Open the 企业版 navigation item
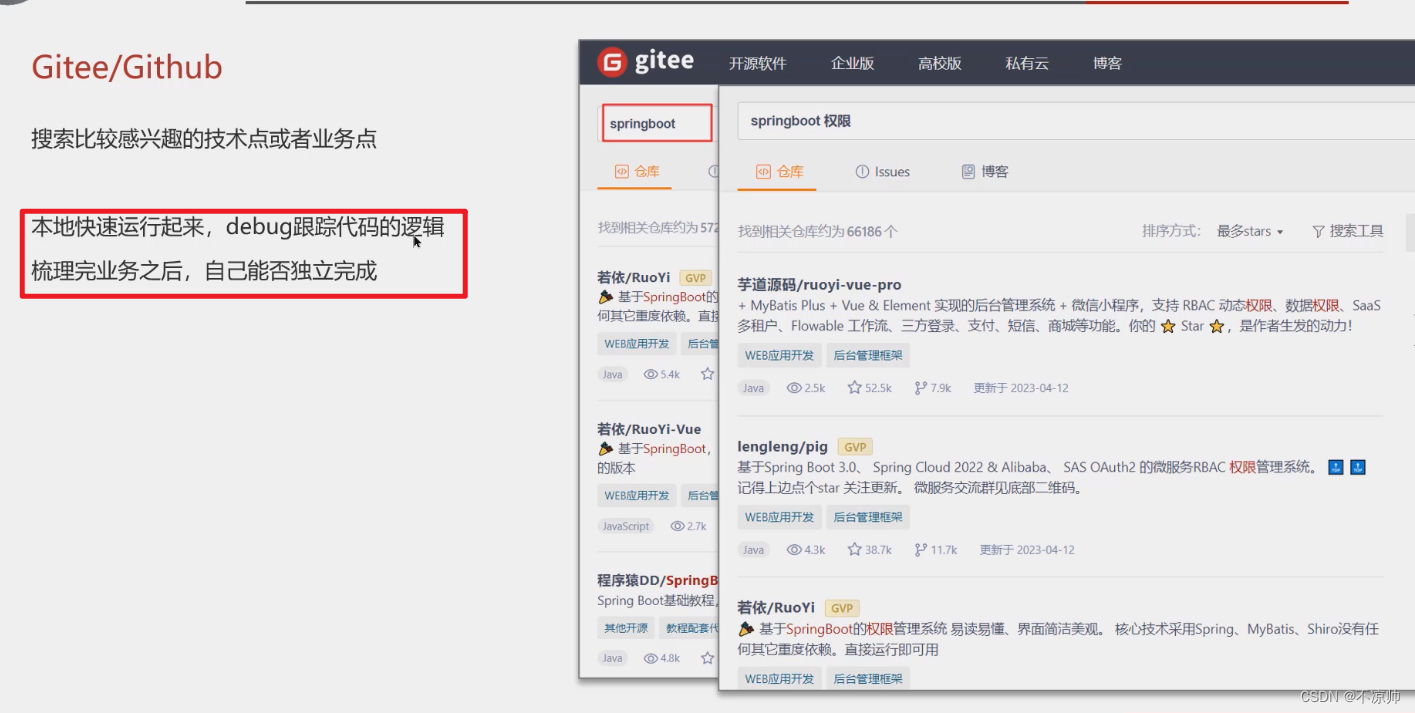This screenshot has height=713, width=1415. pos(852,63)
